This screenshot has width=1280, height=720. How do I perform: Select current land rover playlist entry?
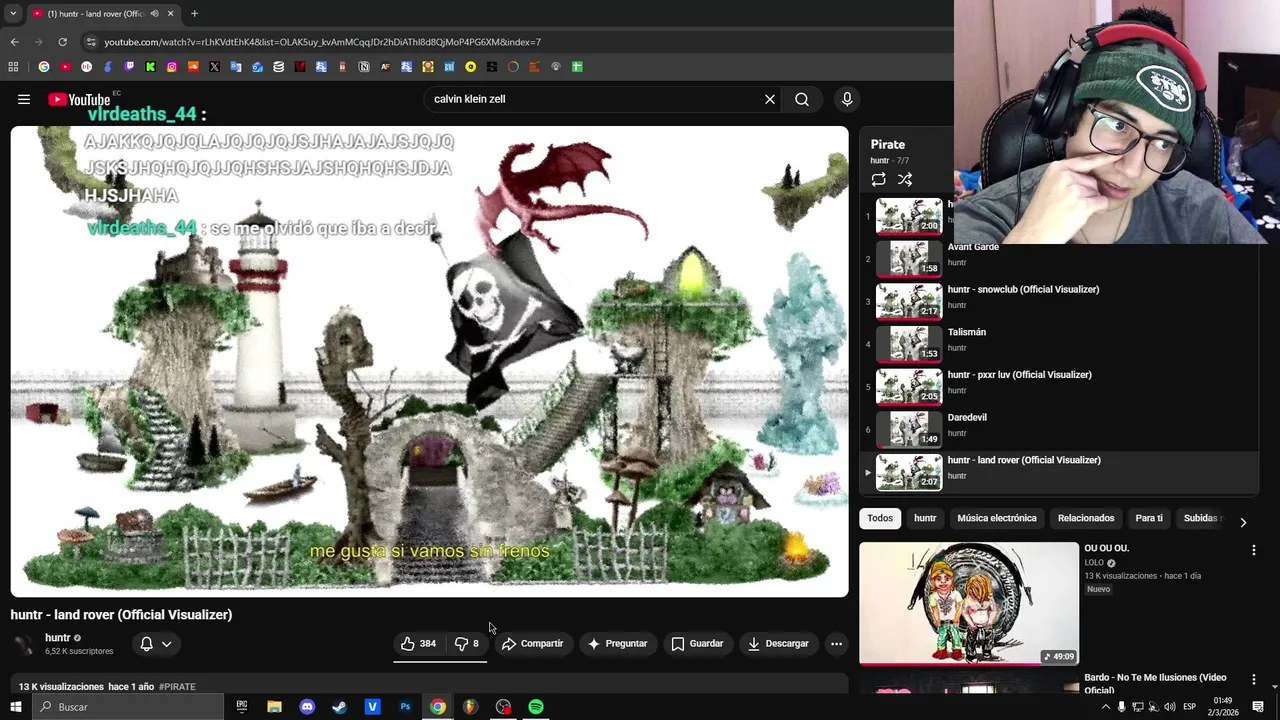[x=1060, y=472]
